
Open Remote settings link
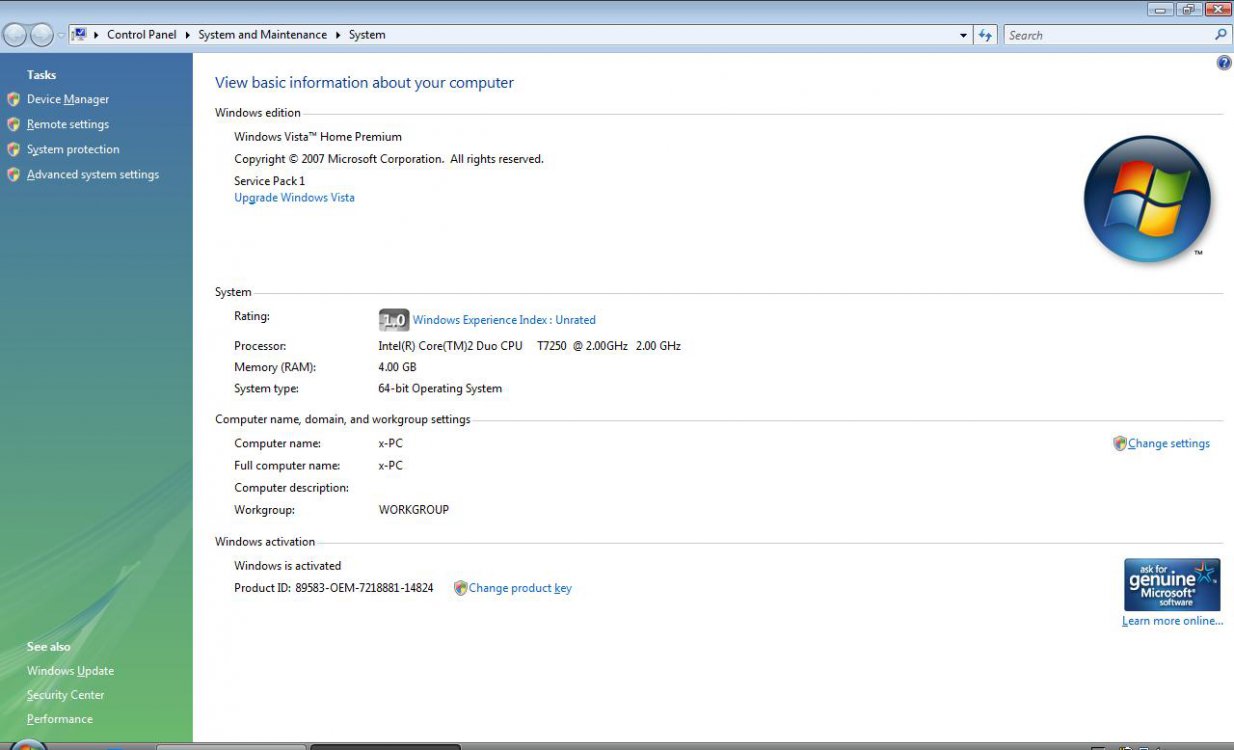click(68, 124)
